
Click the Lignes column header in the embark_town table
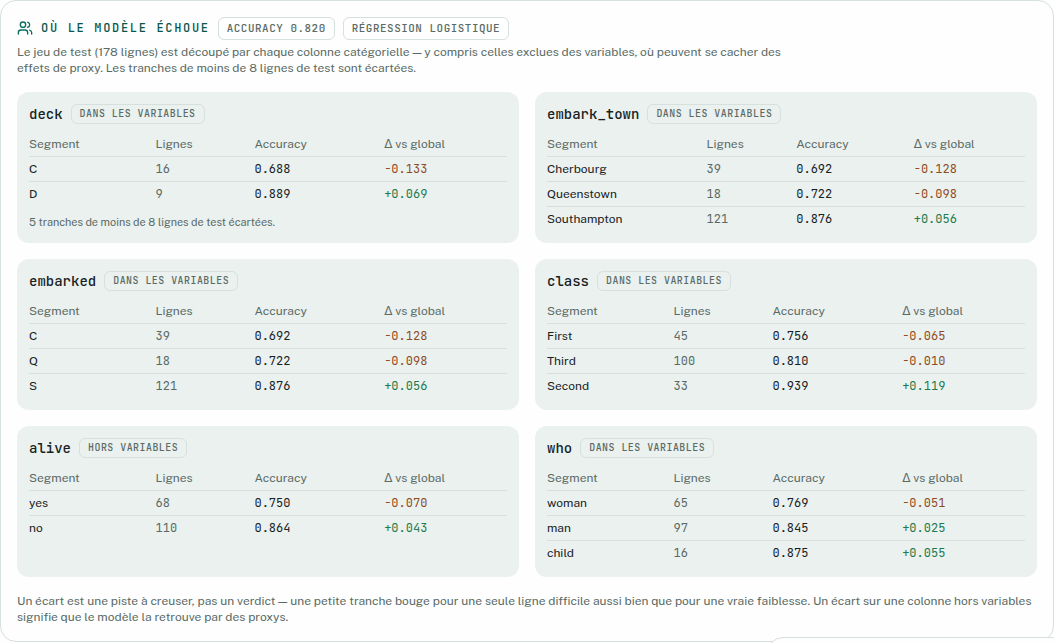[725, 144]
